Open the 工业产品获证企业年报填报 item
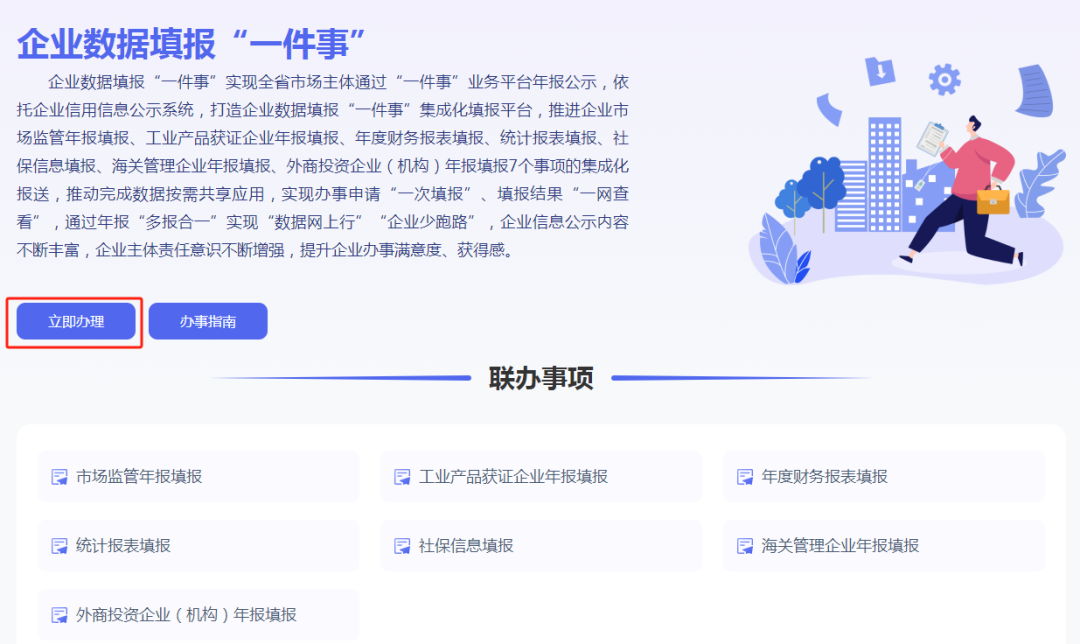Screen dimensions: 1080x644 pyautogui.click(x=513, y=477)
